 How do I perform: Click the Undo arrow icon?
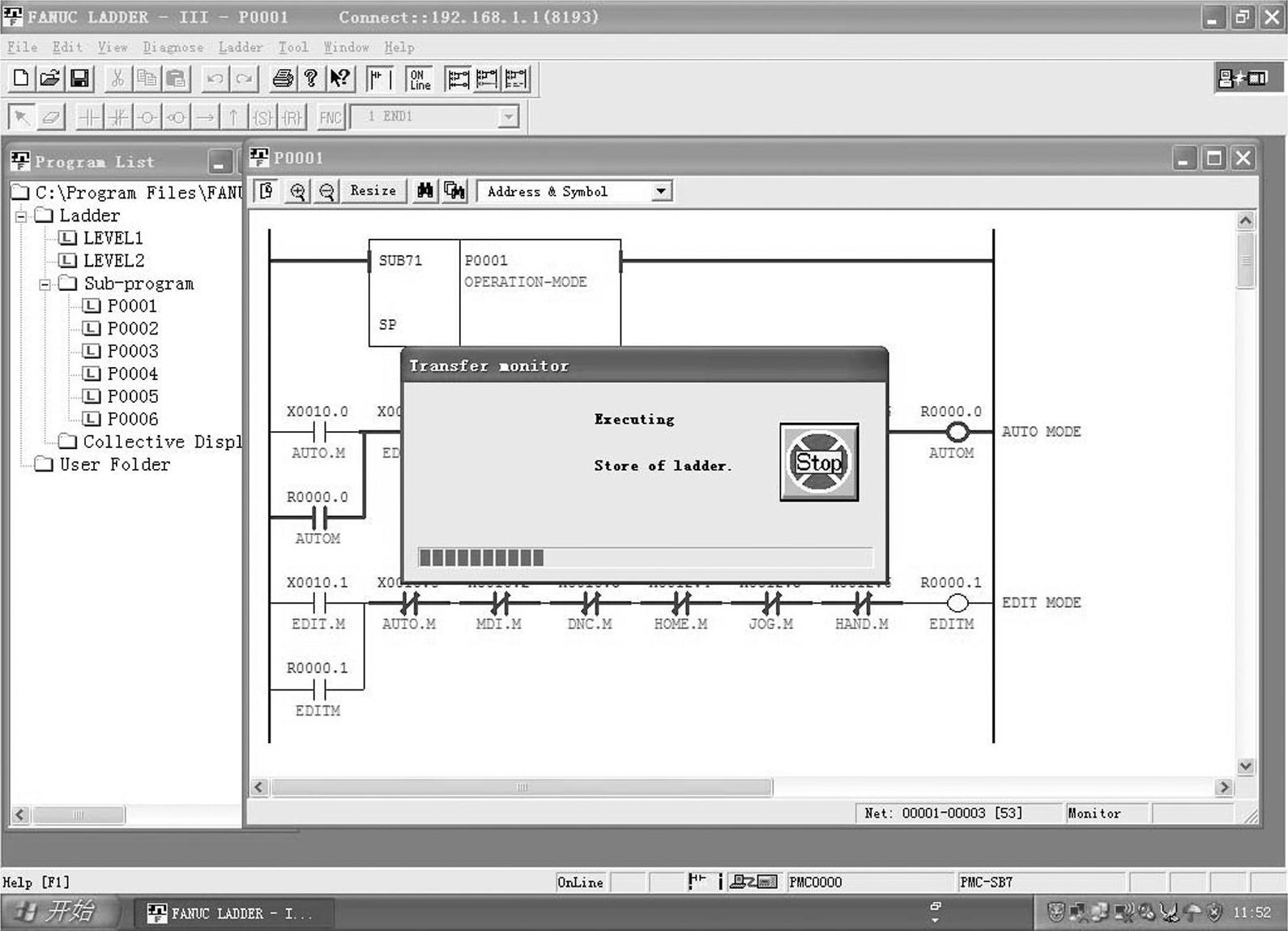[x=215, y=79]
